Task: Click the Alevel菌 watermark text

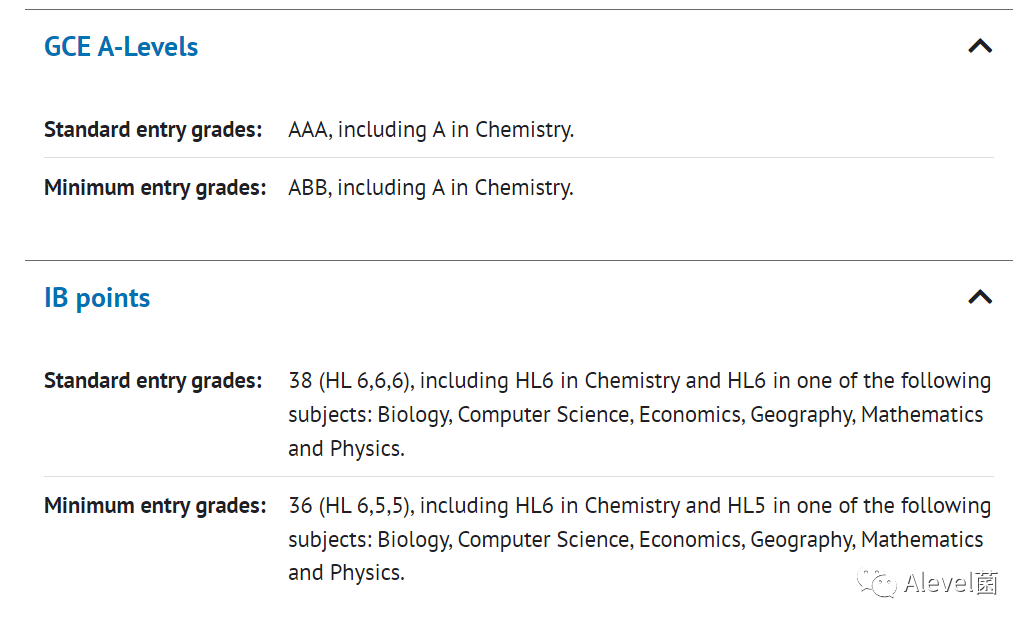Action: 951,583
